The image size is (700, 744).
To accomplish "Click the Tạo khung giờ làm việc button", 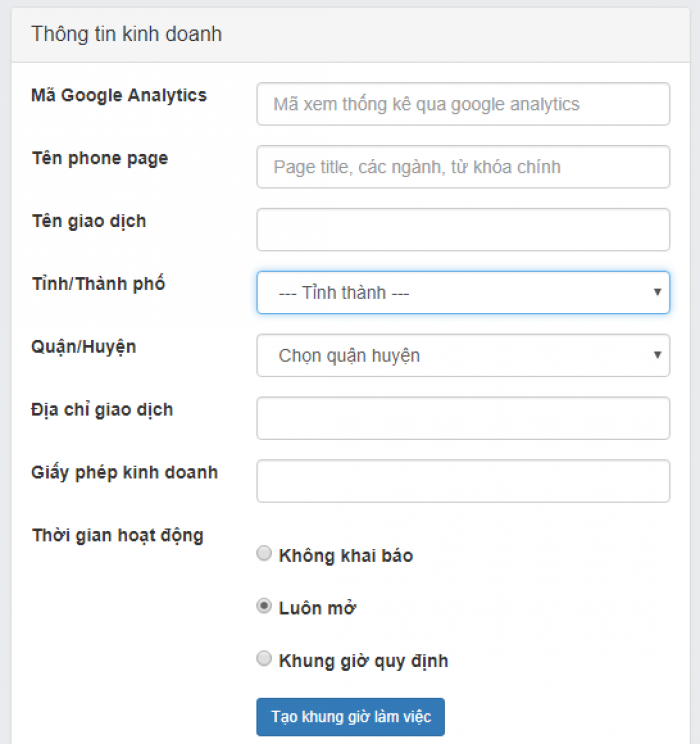I will (x=351, y=717).
